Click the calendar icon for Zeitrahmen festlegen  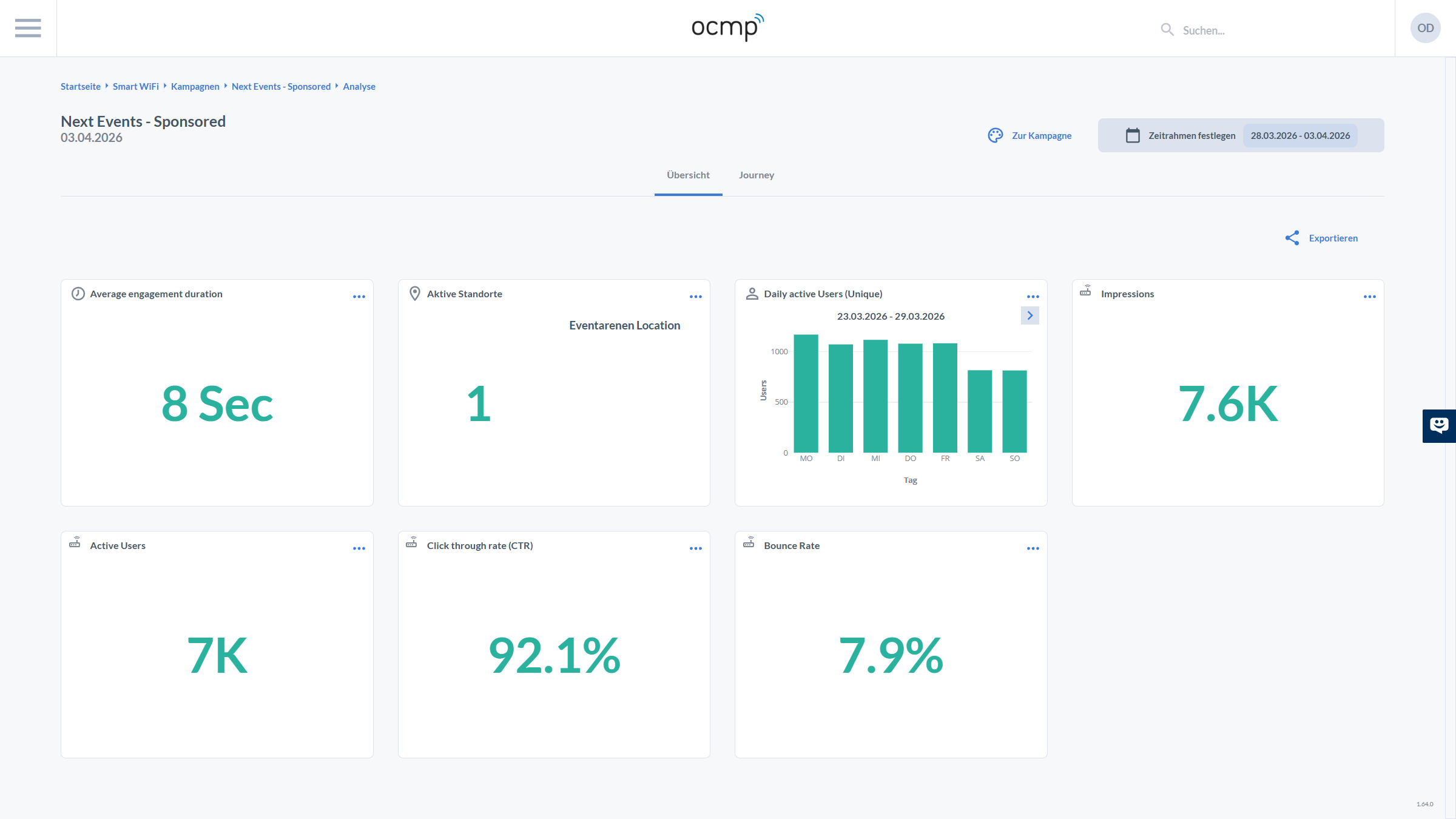coord(1133,135)
